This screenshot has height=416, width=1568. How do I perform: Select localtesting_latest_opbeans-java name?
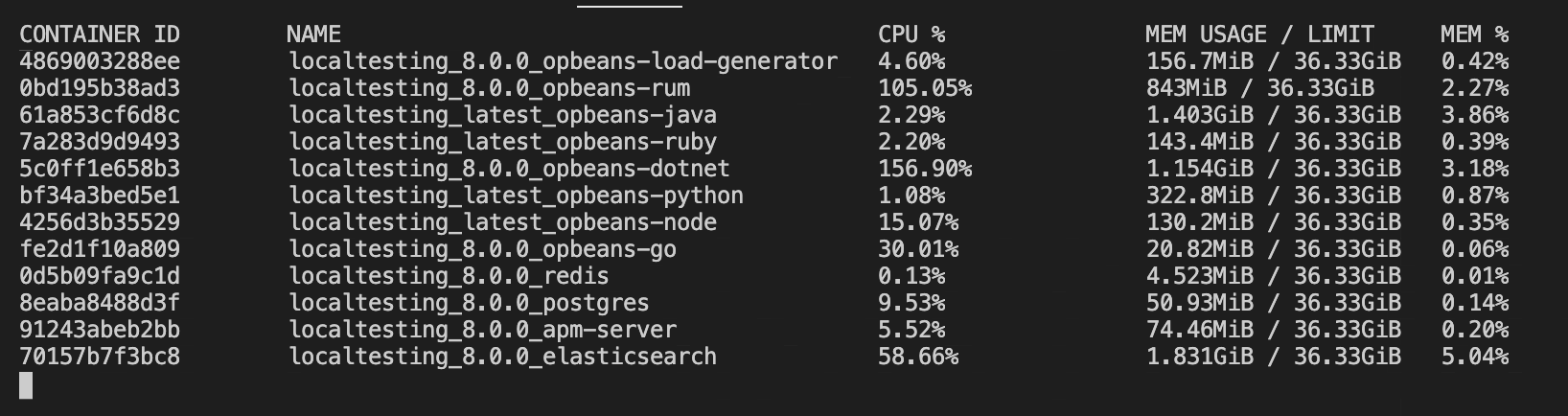point(502,115)
